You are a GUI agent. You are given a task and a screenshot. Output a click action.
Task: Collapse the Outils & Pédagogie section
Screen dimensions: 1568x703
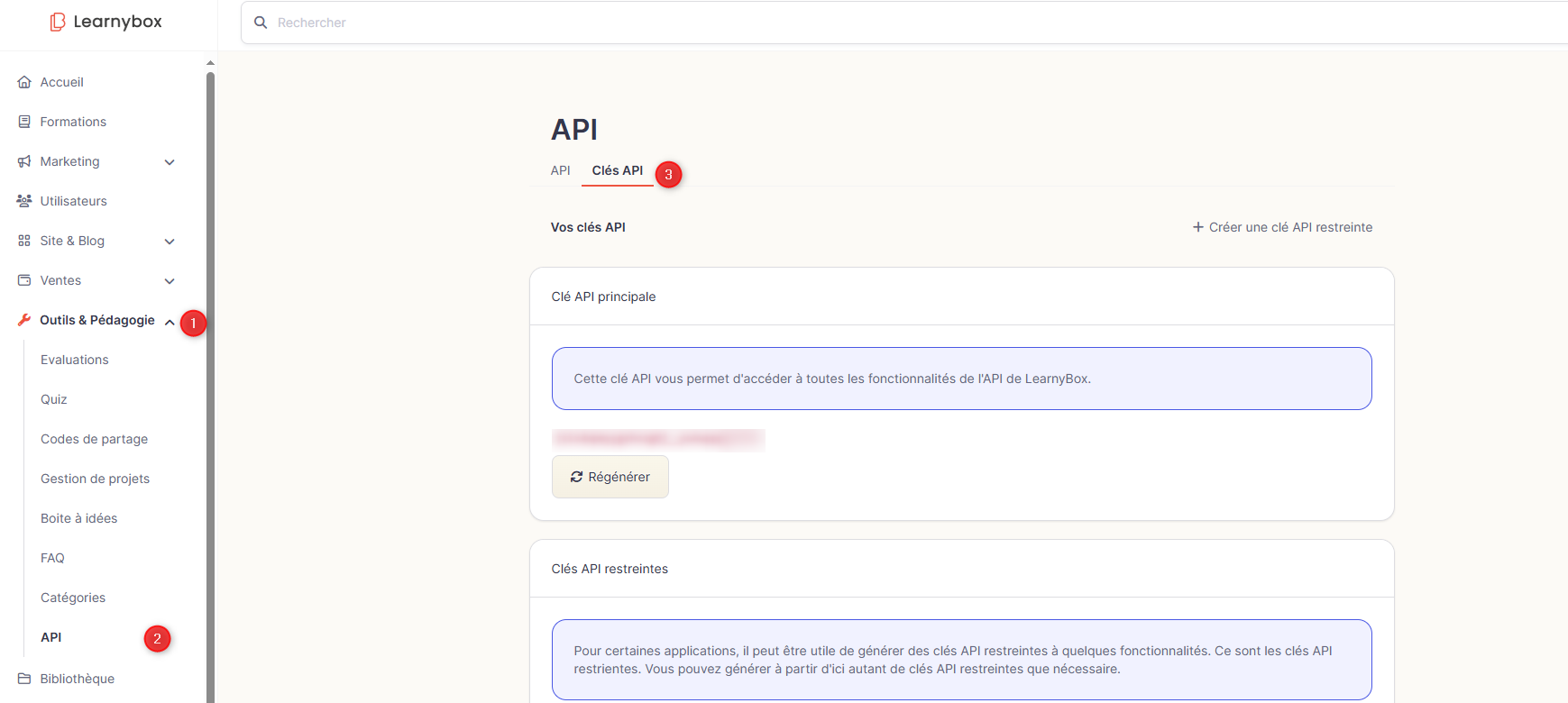tap(170, 322)
